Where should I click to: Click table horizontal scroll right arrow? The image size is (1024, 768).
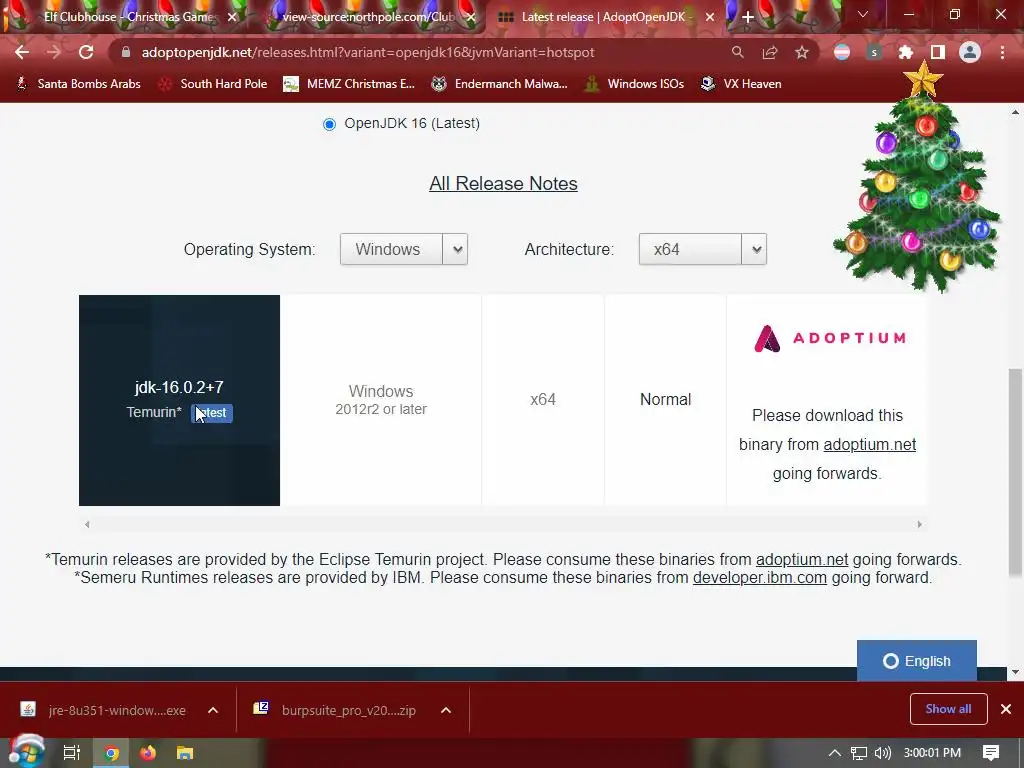920,524
